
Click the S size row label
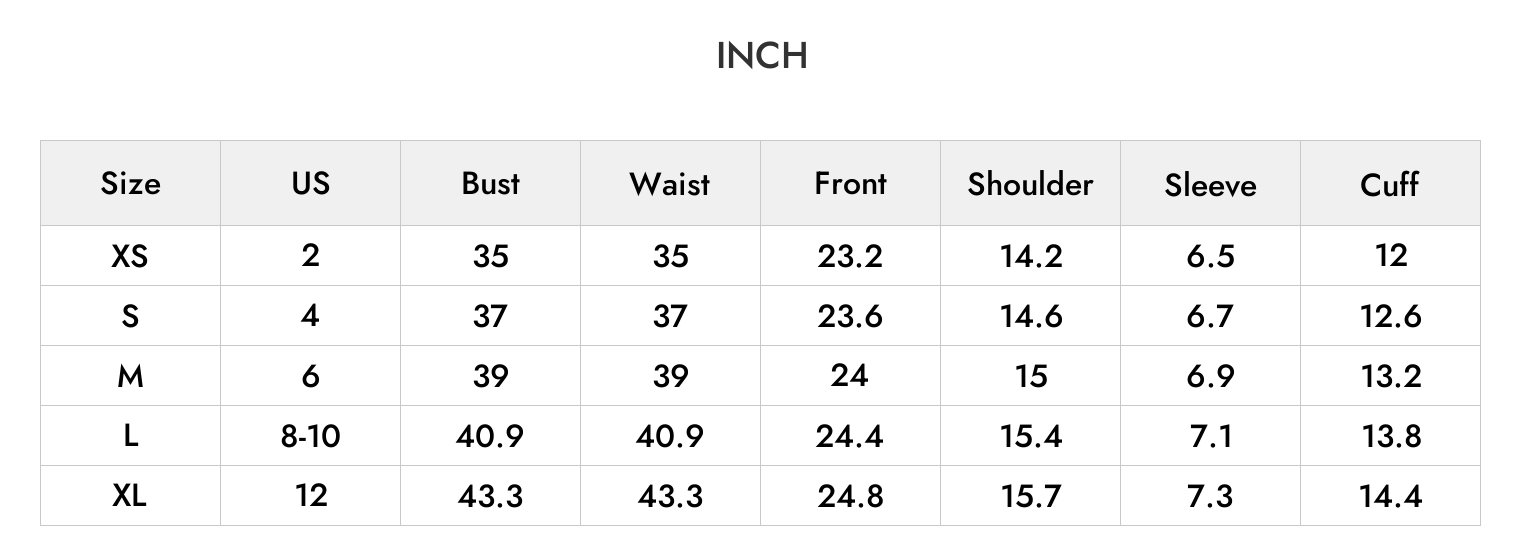[x=130, y=316]
